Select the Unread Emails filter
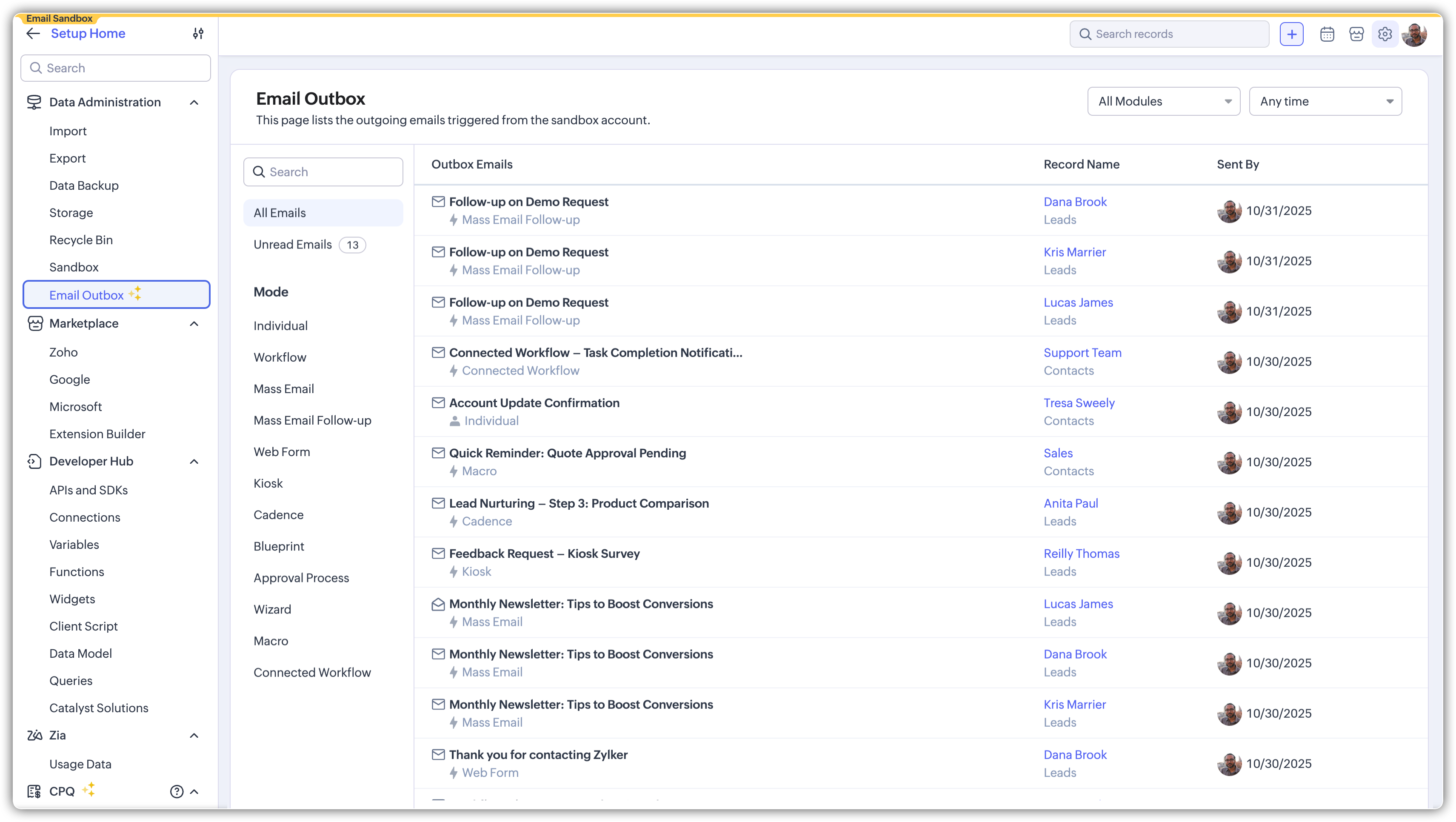Viewport: 1456px width, 822px height. tap(293, 244)
